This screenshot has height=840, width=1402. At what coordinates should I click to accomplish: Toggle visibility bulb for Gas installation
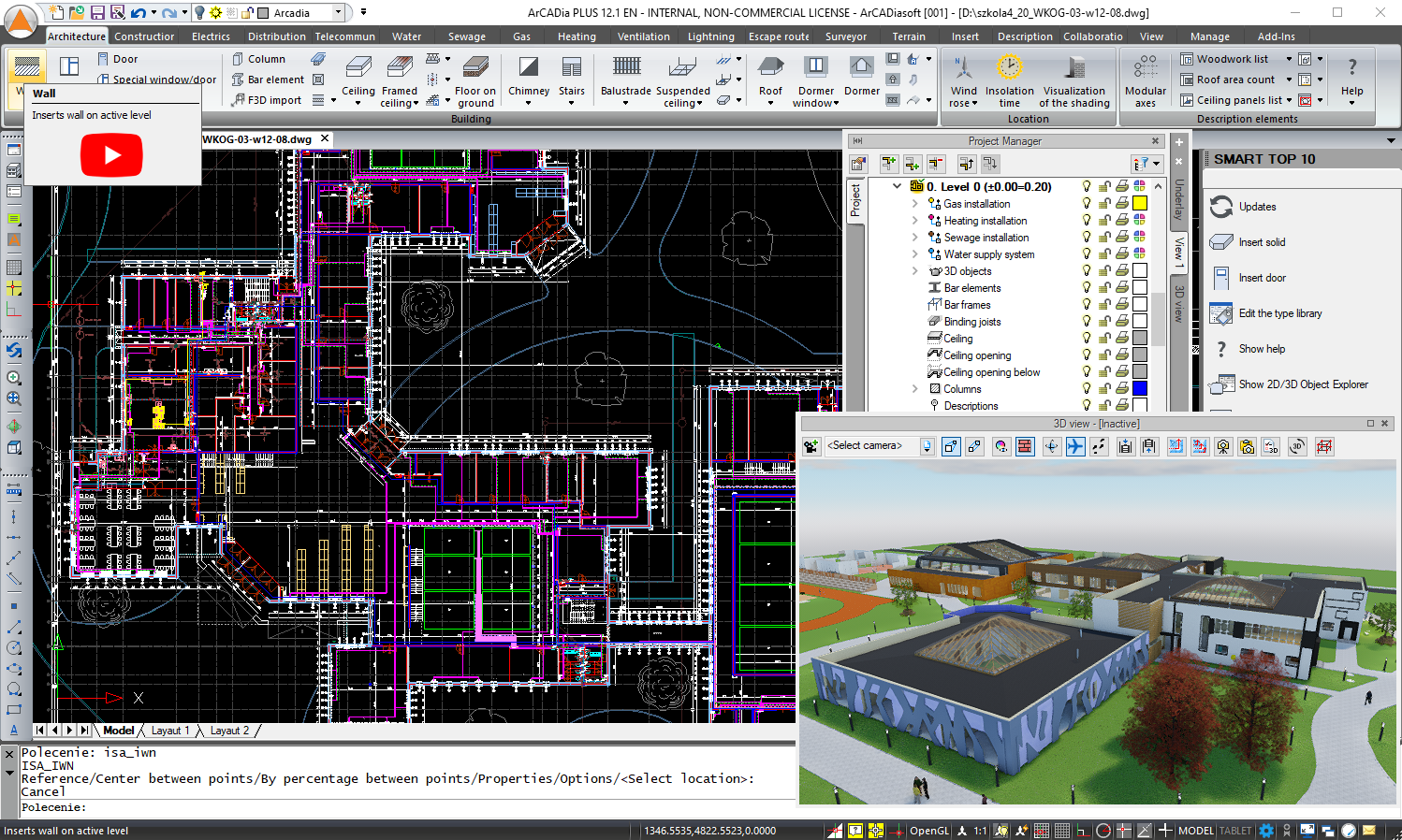tap(1086, 203)
